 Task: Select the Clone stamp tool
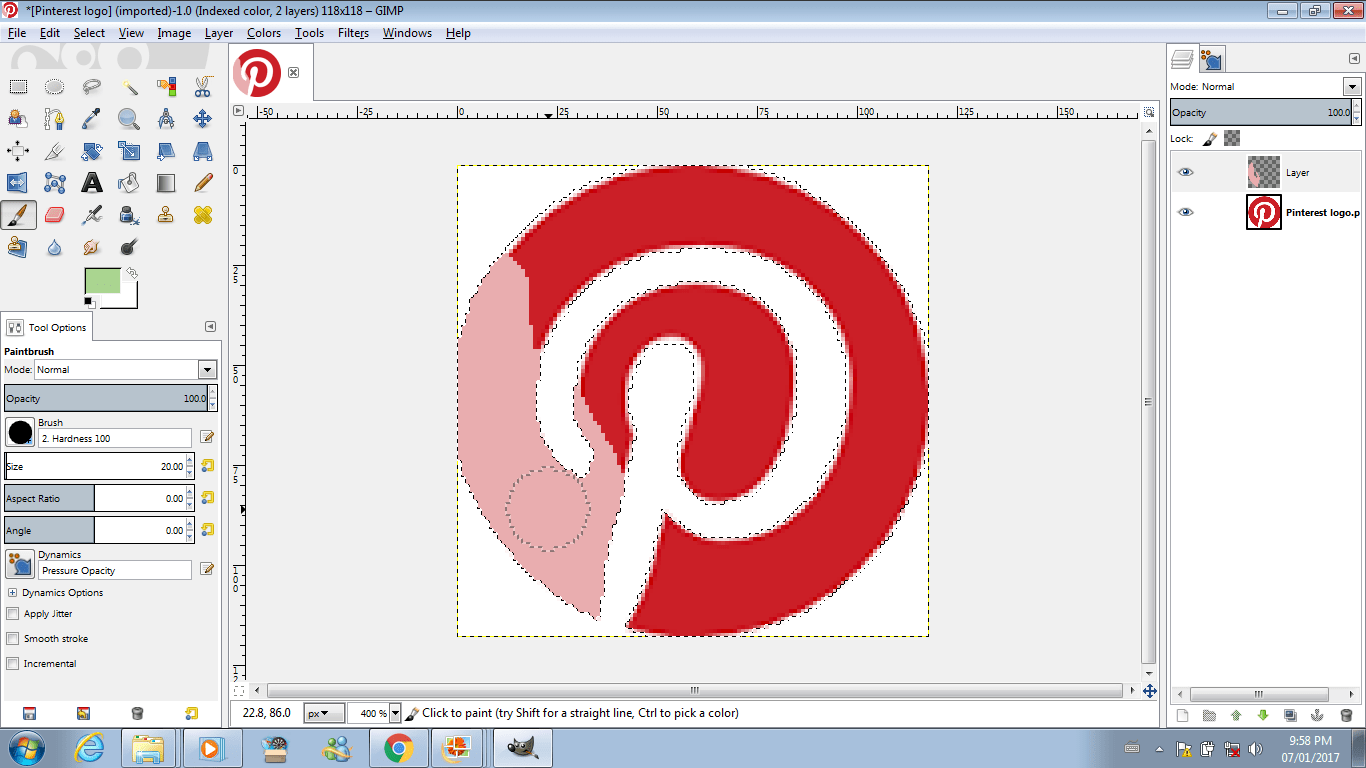166,215
